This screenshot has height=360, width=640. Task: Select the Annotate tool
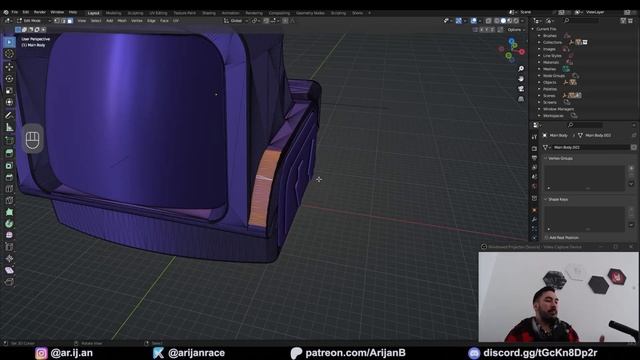tap(9, 116)
